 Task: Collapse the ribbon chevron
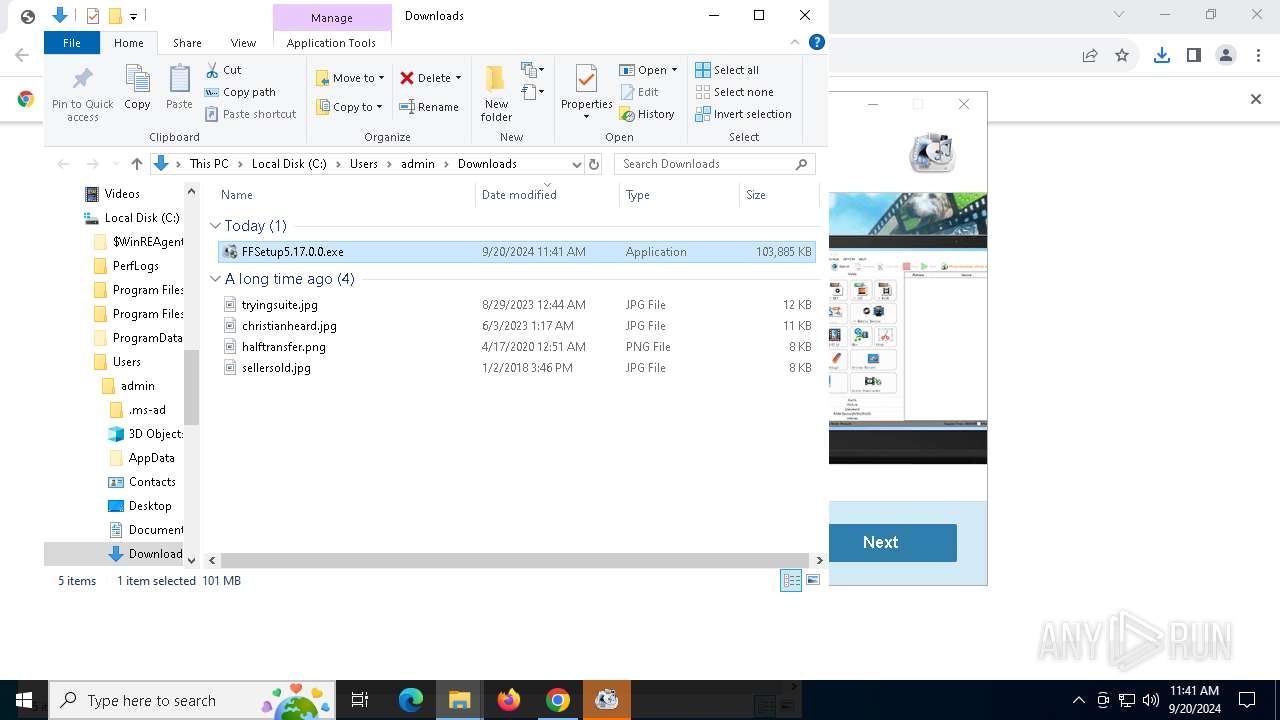[x=796, y=42]
